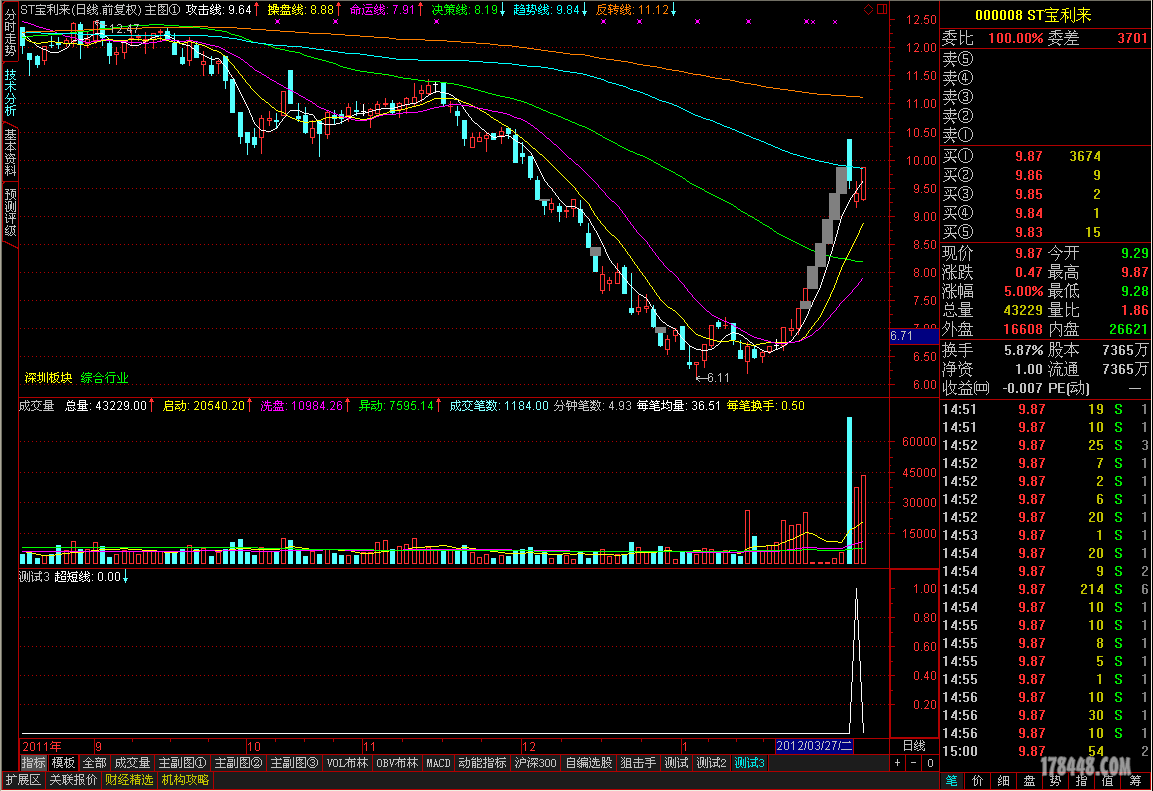
Task: Click the 日线 period selector
Action: [x=914, y=745]
